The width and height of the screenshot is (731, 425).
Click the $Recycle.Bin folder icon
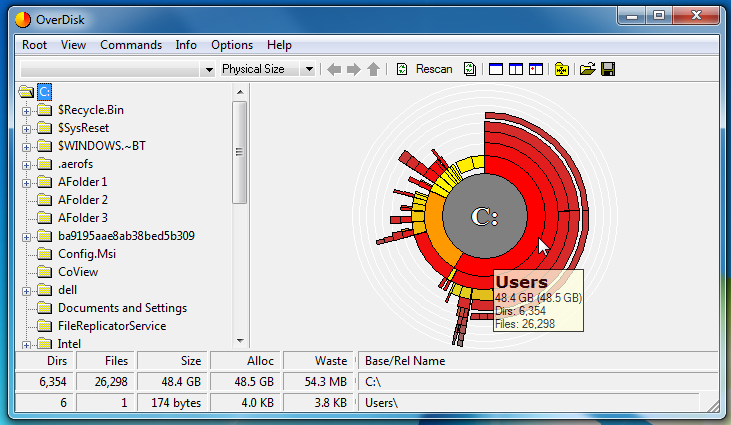coord(44,110)
